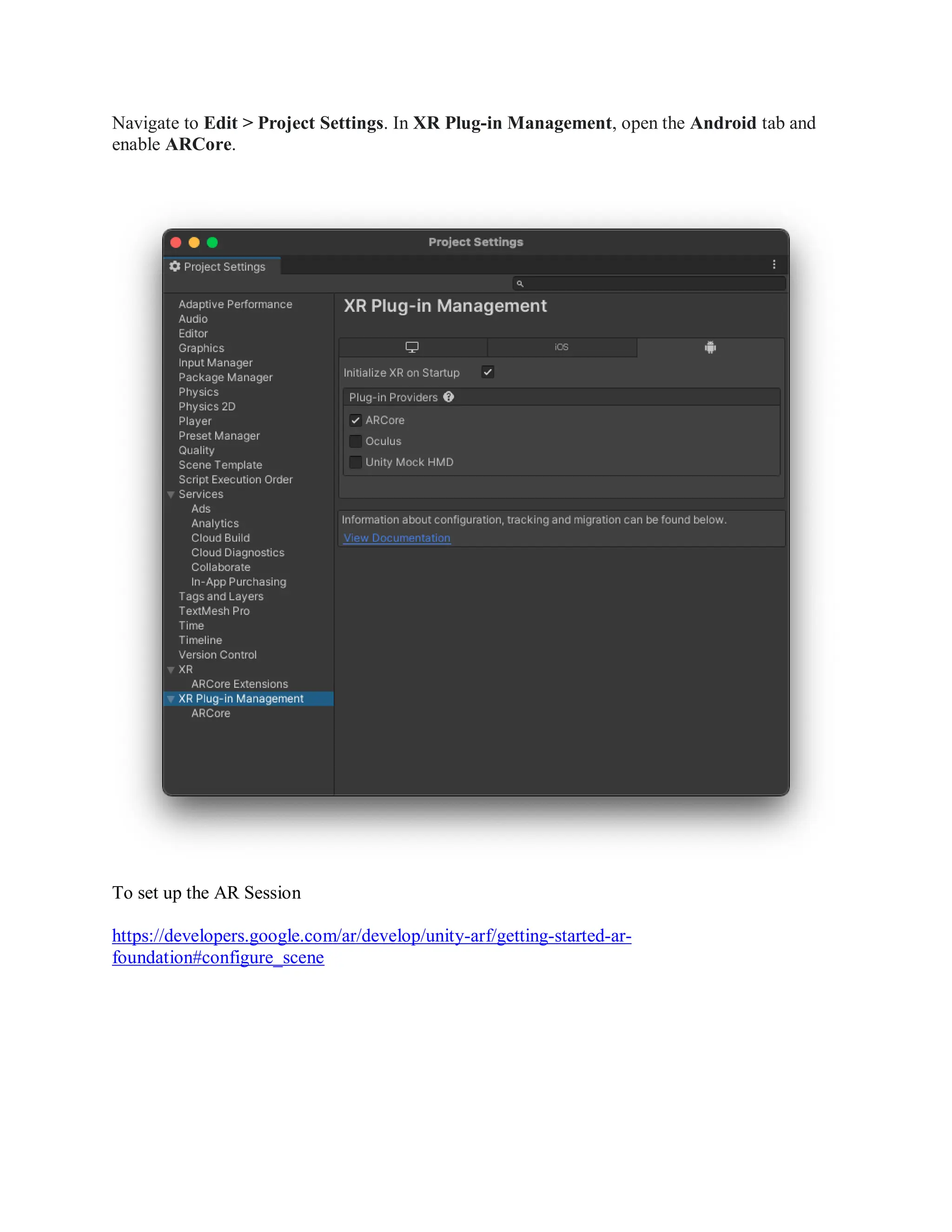Enable Unity Mock HMD provider
This screenshot has height=1232, width=952.
355,462
